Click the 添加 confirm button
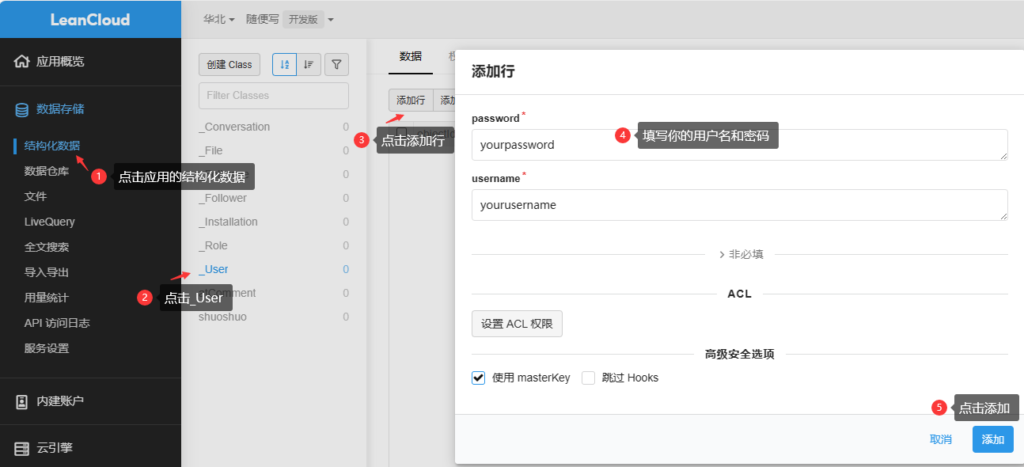 pyautogui.click(x=992, y=439)
